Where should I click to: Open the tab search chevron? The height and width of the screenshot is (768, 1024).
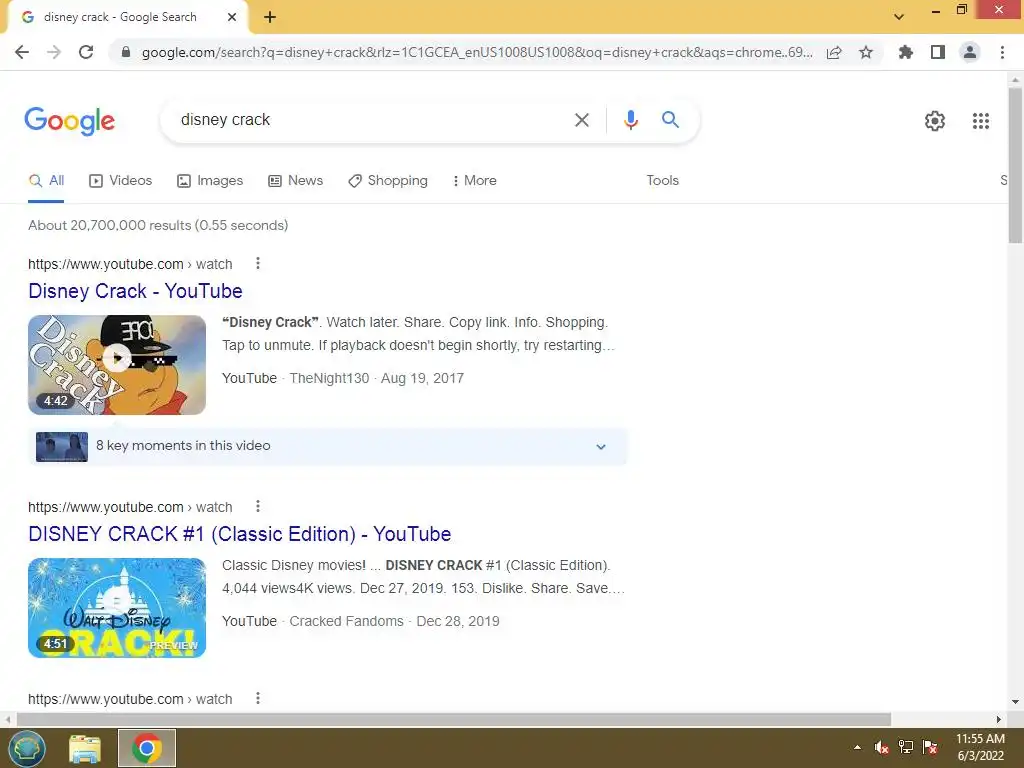[899, 17]
